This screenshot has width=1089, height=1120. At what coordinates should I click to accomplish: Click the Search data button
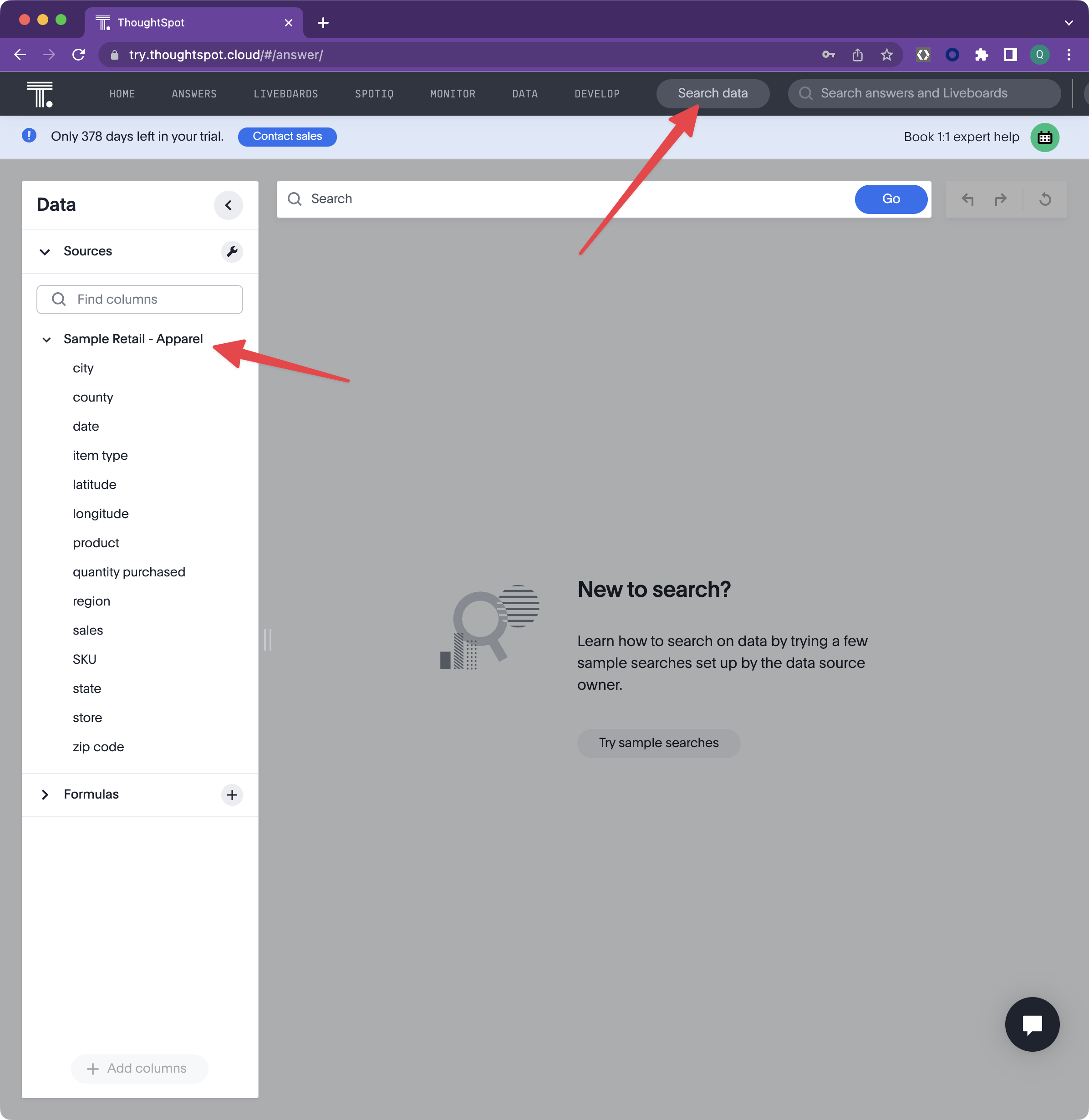tap(712, 93)
